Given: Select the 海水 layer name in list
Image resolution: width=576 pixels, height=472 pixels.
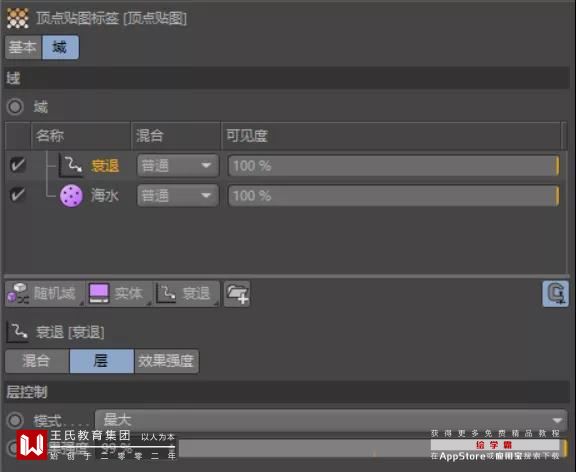Looking at the screenshot, I should [x=105, y=195].
